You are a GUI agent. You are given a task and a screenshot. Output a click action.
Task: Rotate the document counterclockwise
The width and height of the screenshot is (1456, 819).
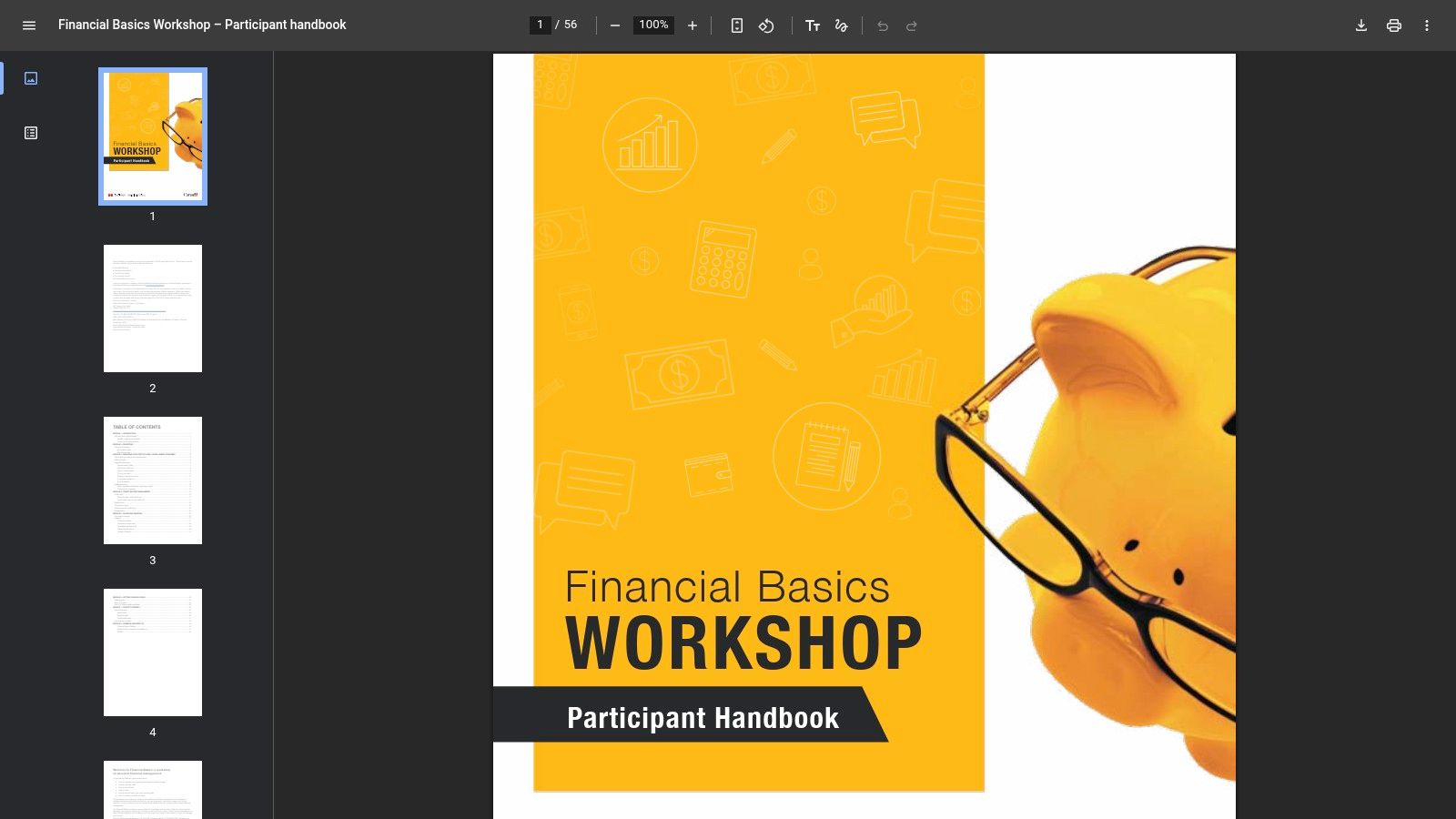click(x=766, y=25)
